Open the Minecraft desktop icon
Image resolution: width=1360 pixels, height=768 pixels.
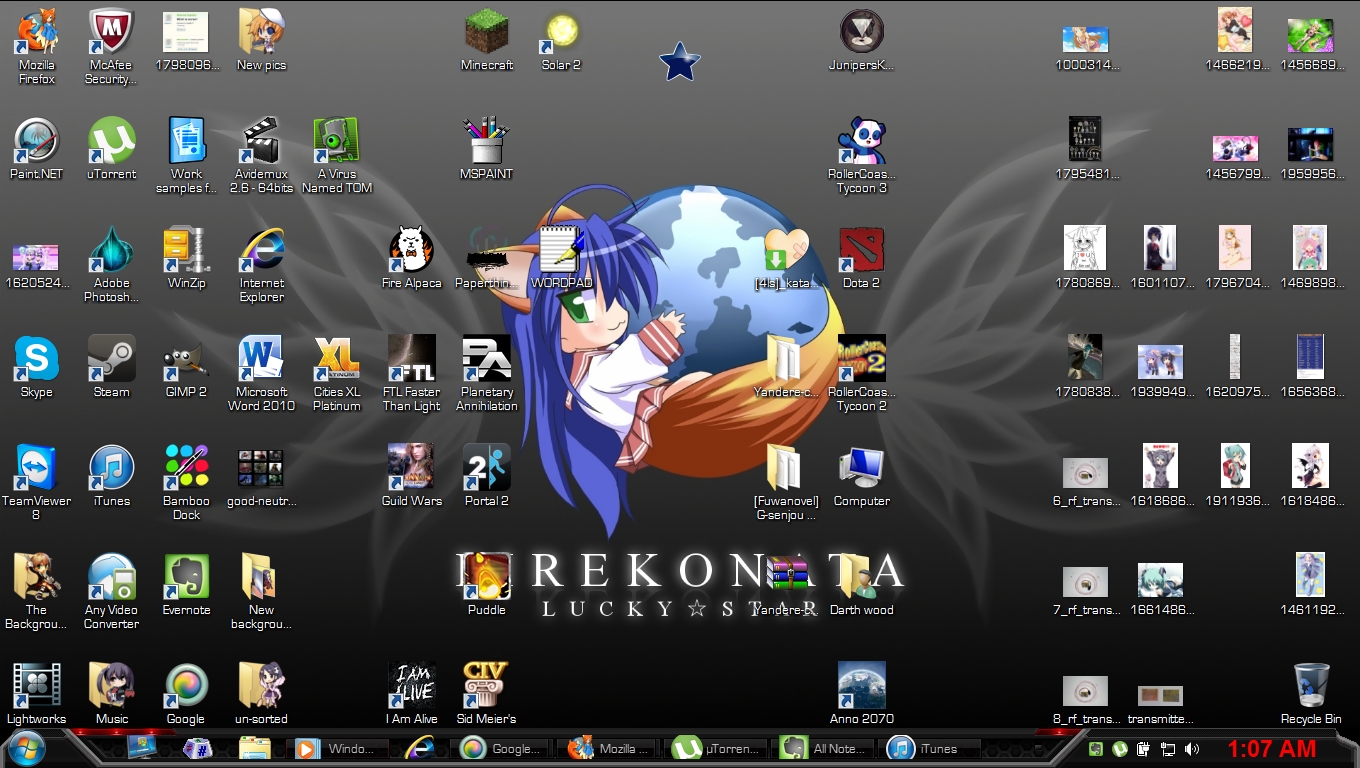487,40
